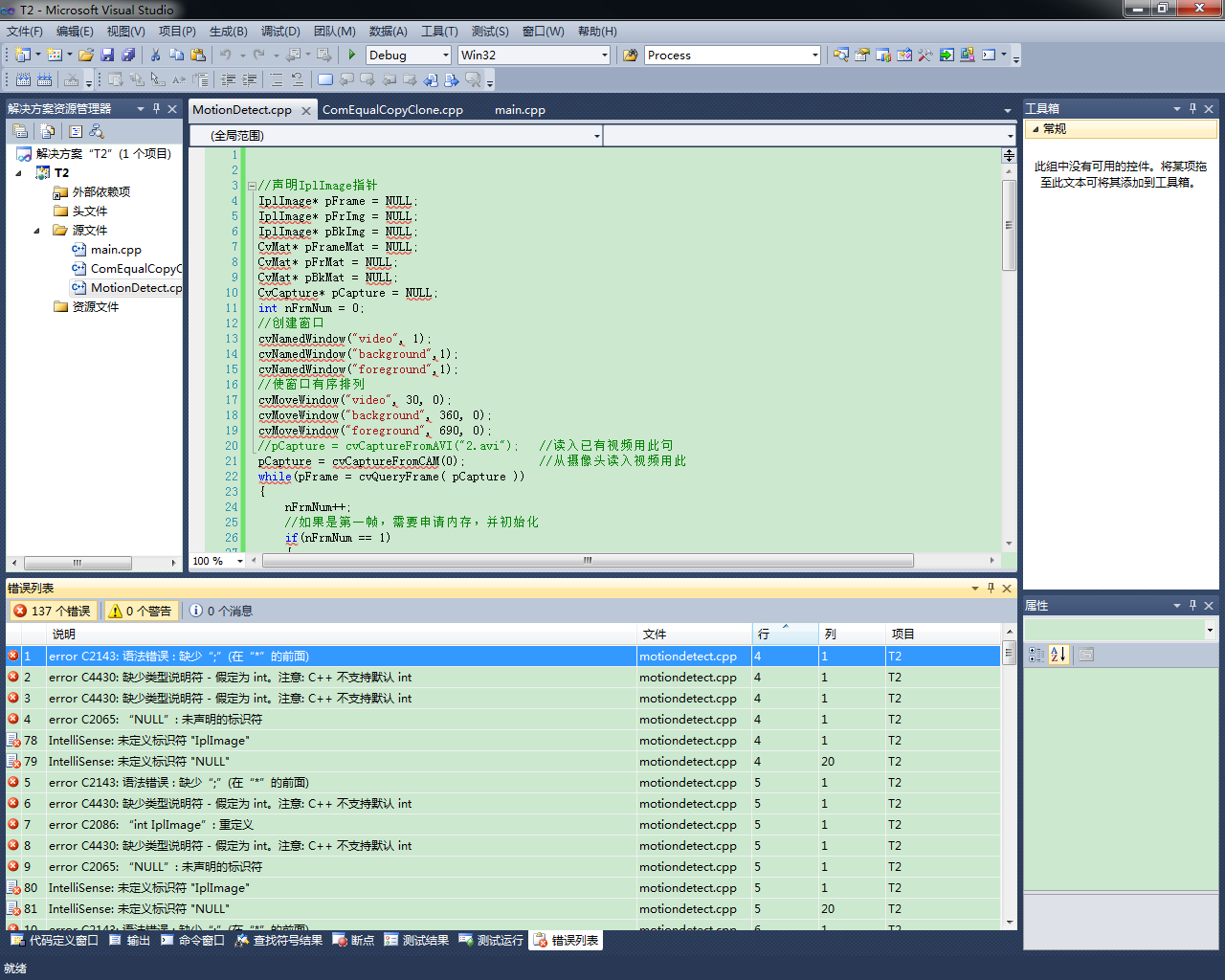Screen dimensions: 1225x980
Task: Open the 查找符号结果 bottom tab
Action: coord(278,941)
